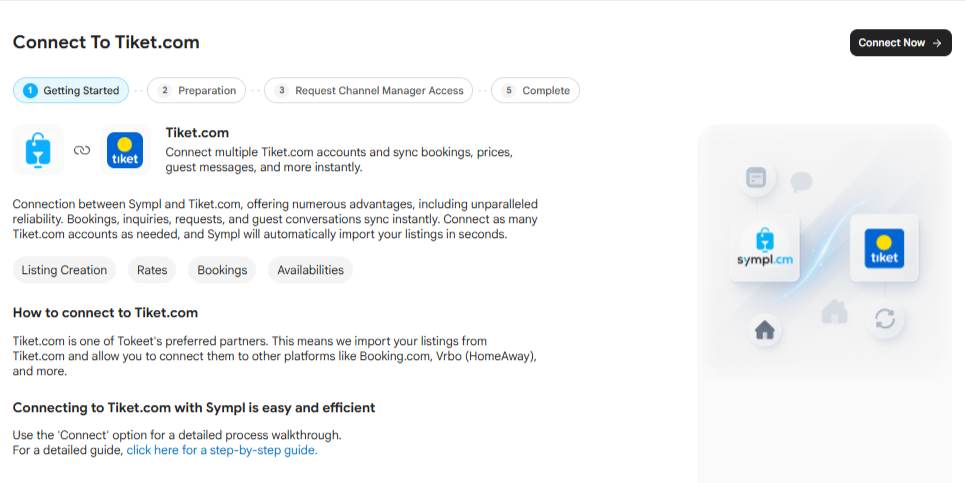The image size is (966, 483).
Task: Click the bold 'Tiket.com' heading beside logos
Action: pyautogui.click(x=197, y=132)
